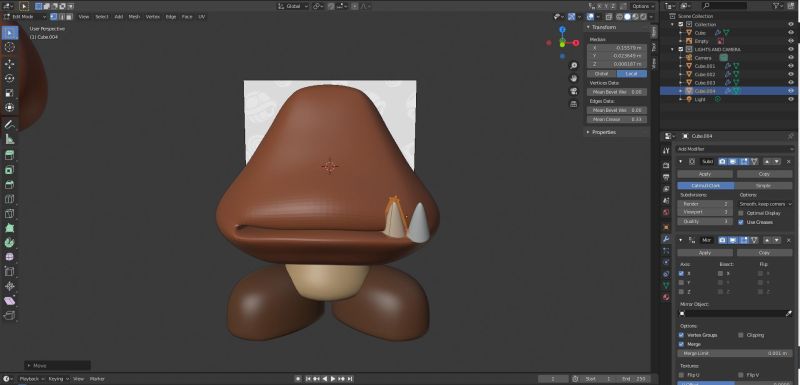
Task: Activate the Extrude Region tool
Action: (9, 155)
